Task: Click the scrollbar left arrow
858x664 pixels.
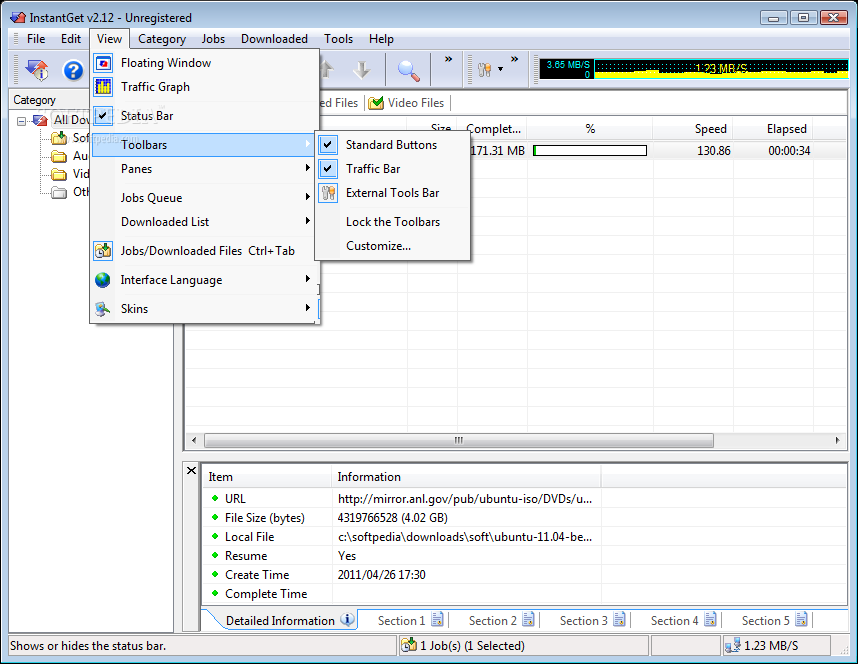Action: (194, 440)
